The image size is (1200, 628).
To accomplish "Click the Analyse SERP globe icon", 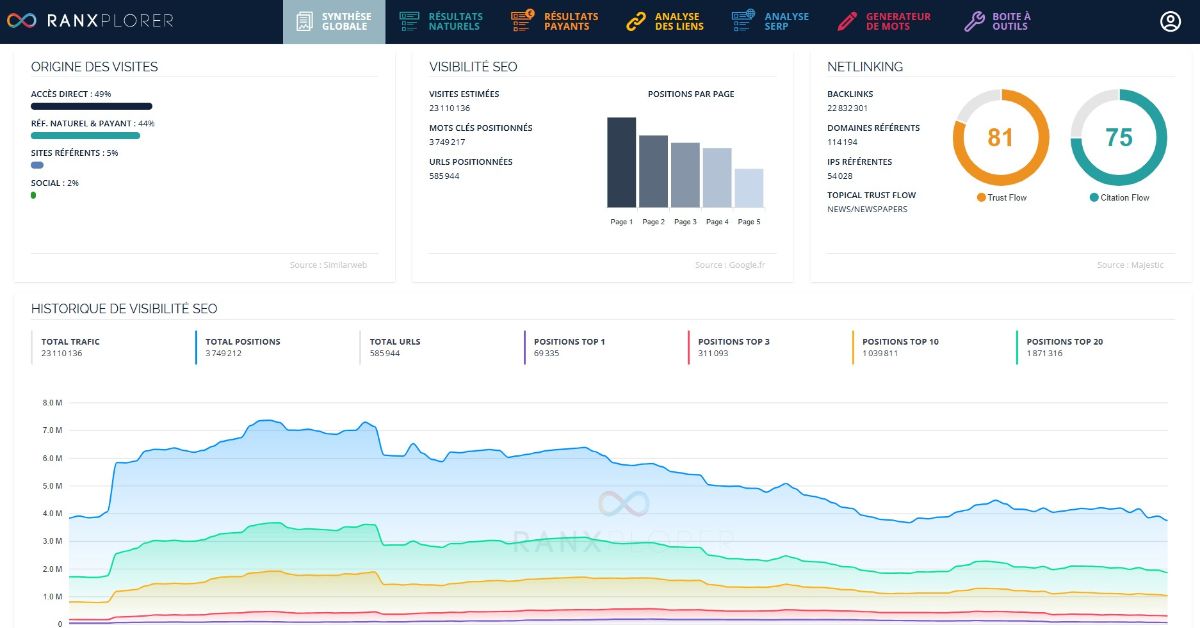I will tap(743, 21).
